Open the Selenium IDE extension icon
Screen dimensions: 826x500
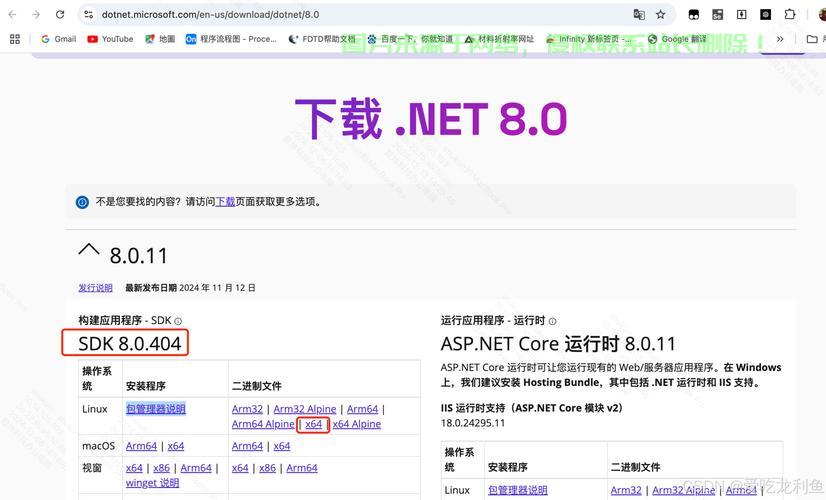pyautogui.click(x=717, y=15)
